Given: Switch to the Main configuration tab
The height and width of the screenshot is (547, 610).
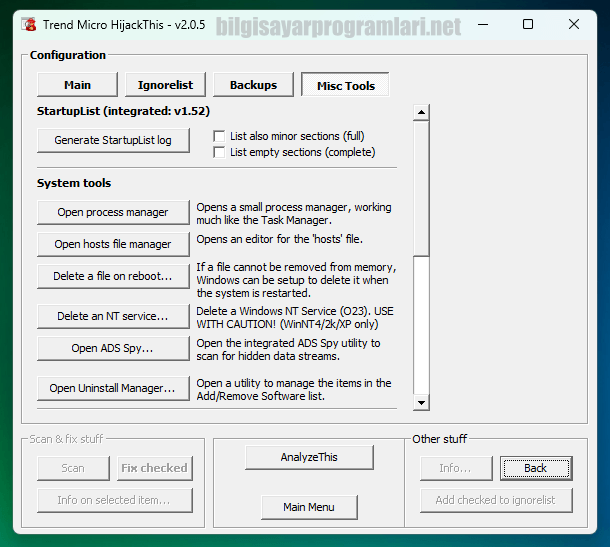Looking at the screenshot, I should pyautogui.click(x=77, y=85).
